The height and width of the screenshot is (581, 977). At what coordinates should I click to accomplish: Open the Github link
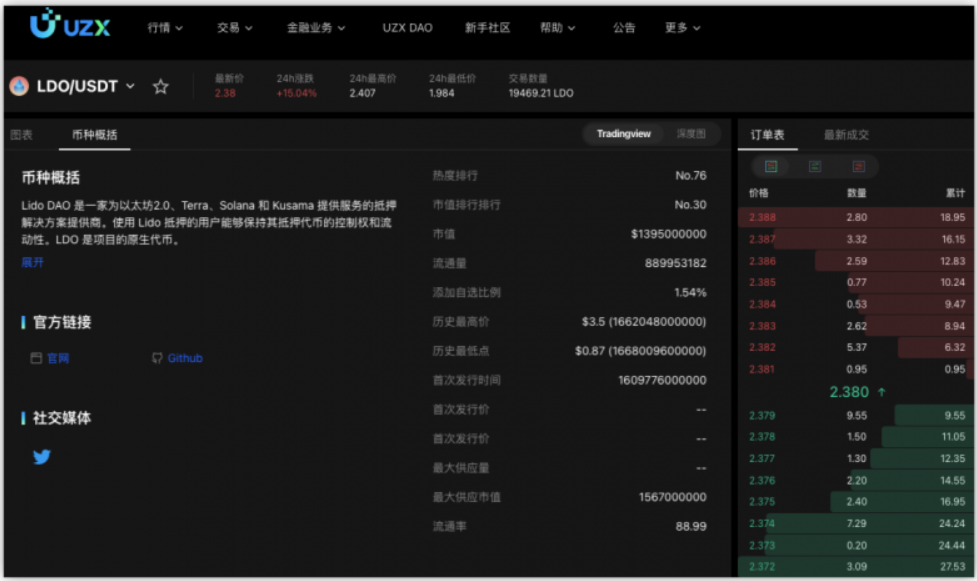click(x=185, y=358)
